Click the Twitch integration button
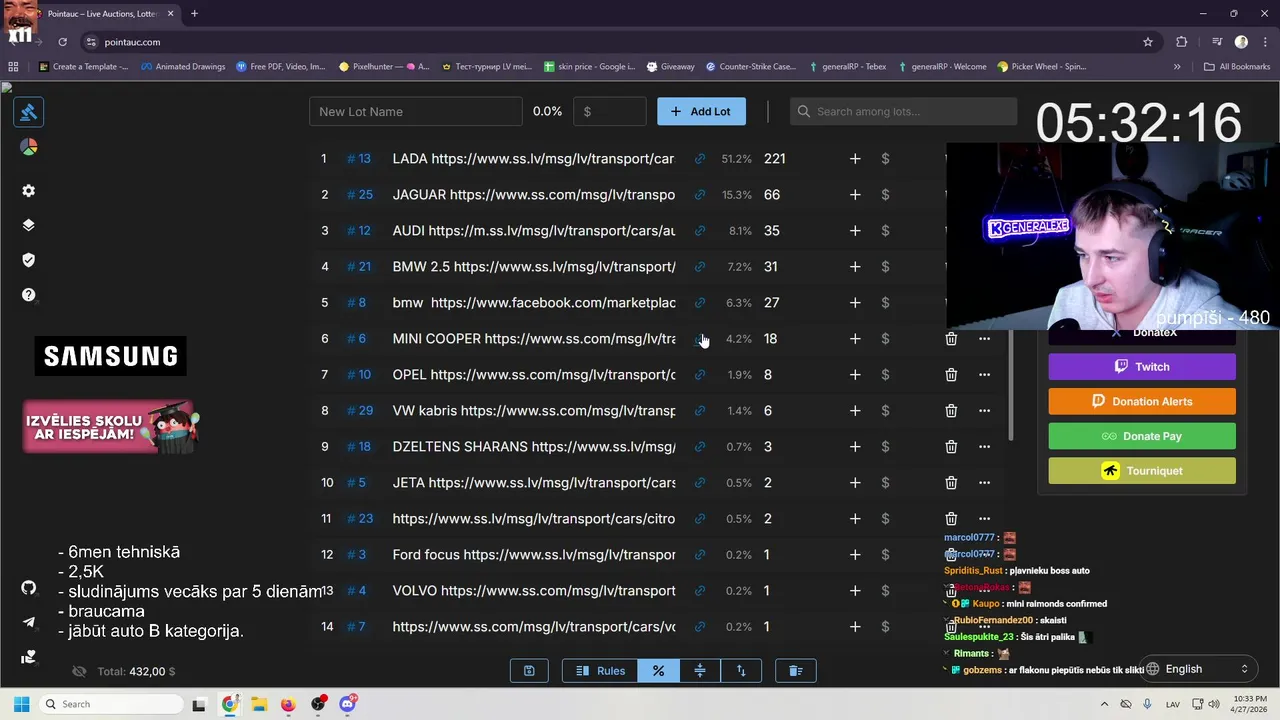The width and height of the screenshot is (1280, 720). tap(1142, 367)
